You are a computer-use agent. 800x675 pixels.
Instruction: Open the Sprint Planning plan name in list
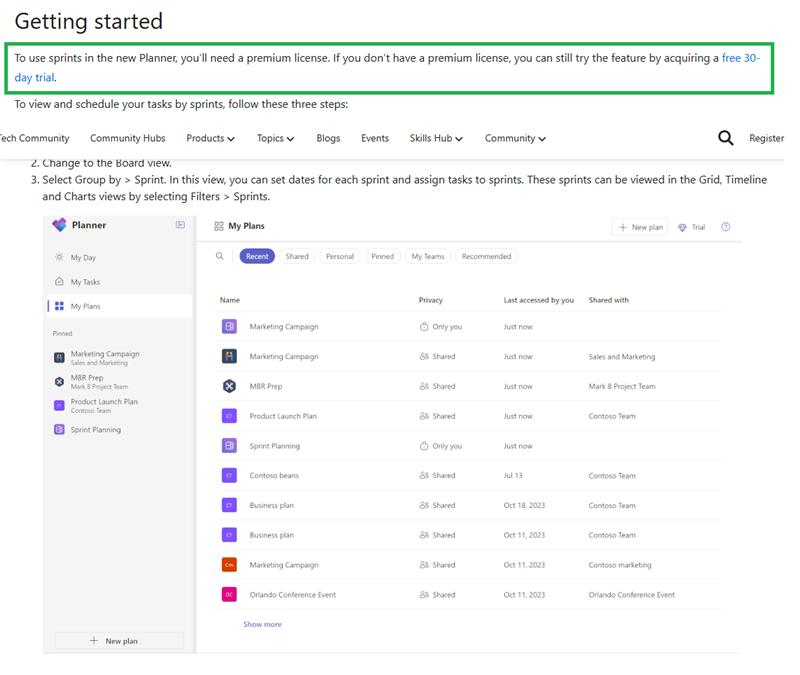click(274, 446)
